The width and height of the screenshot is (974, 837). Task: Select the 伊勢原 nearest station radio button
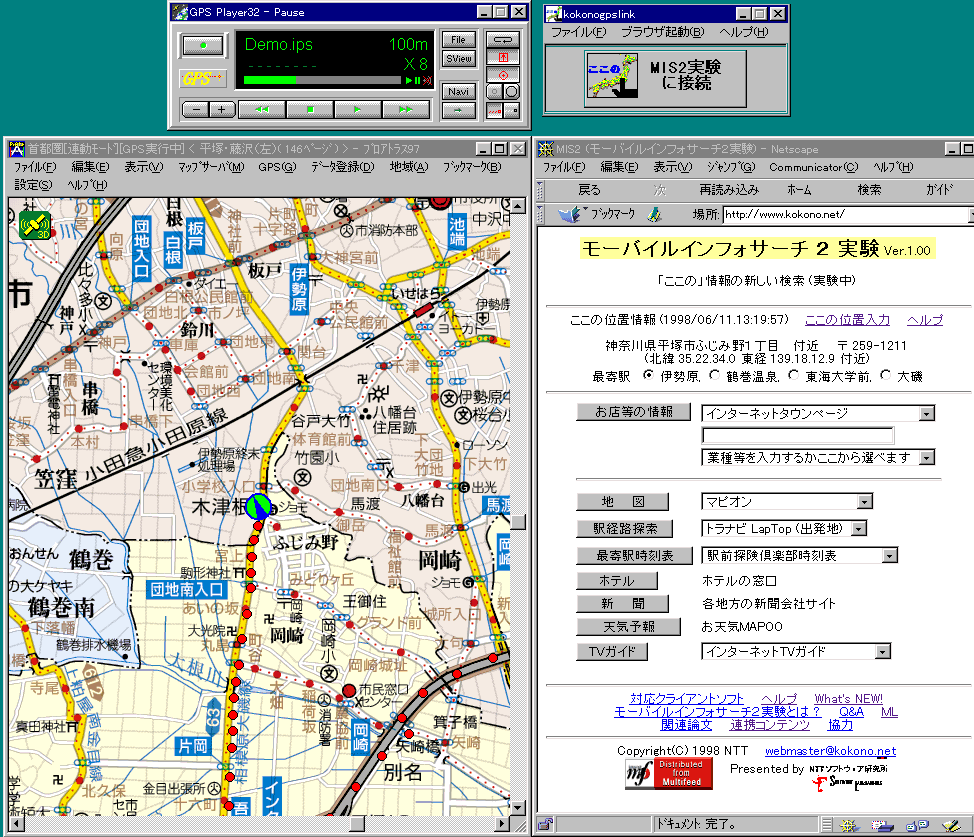[649, 376]
